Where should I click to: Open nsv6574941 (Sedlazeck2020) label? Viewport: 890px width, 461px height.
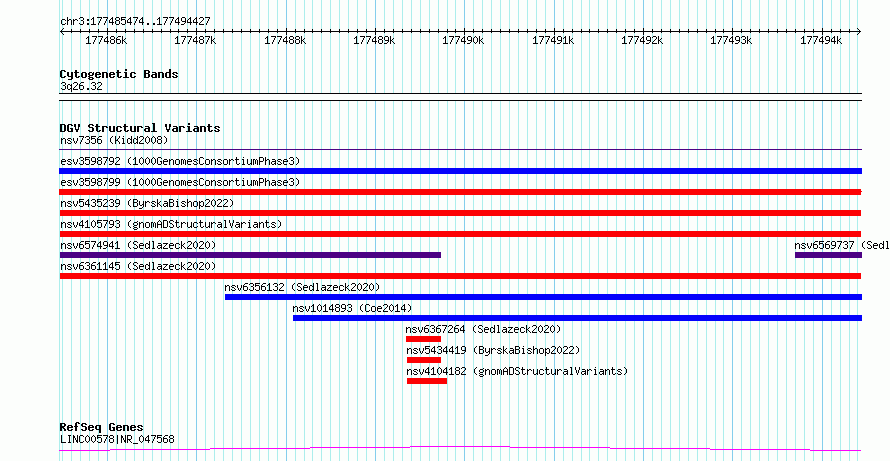point(138,245)
